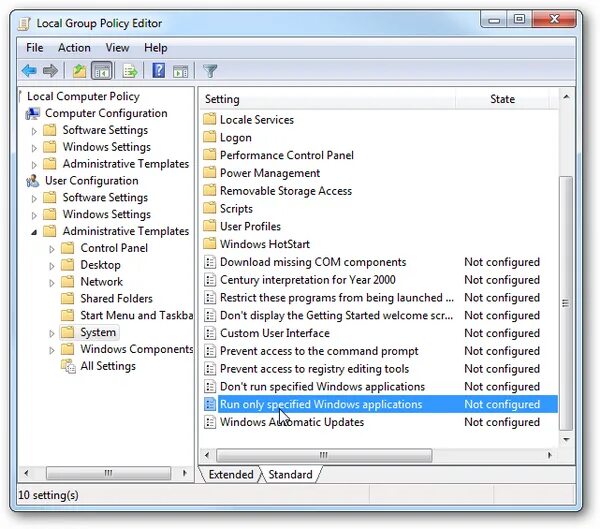Collapse Administrative Templates under User Configuration
This screenshot has width=600, height=529.
pyautogui.click(x=34, y=232)
